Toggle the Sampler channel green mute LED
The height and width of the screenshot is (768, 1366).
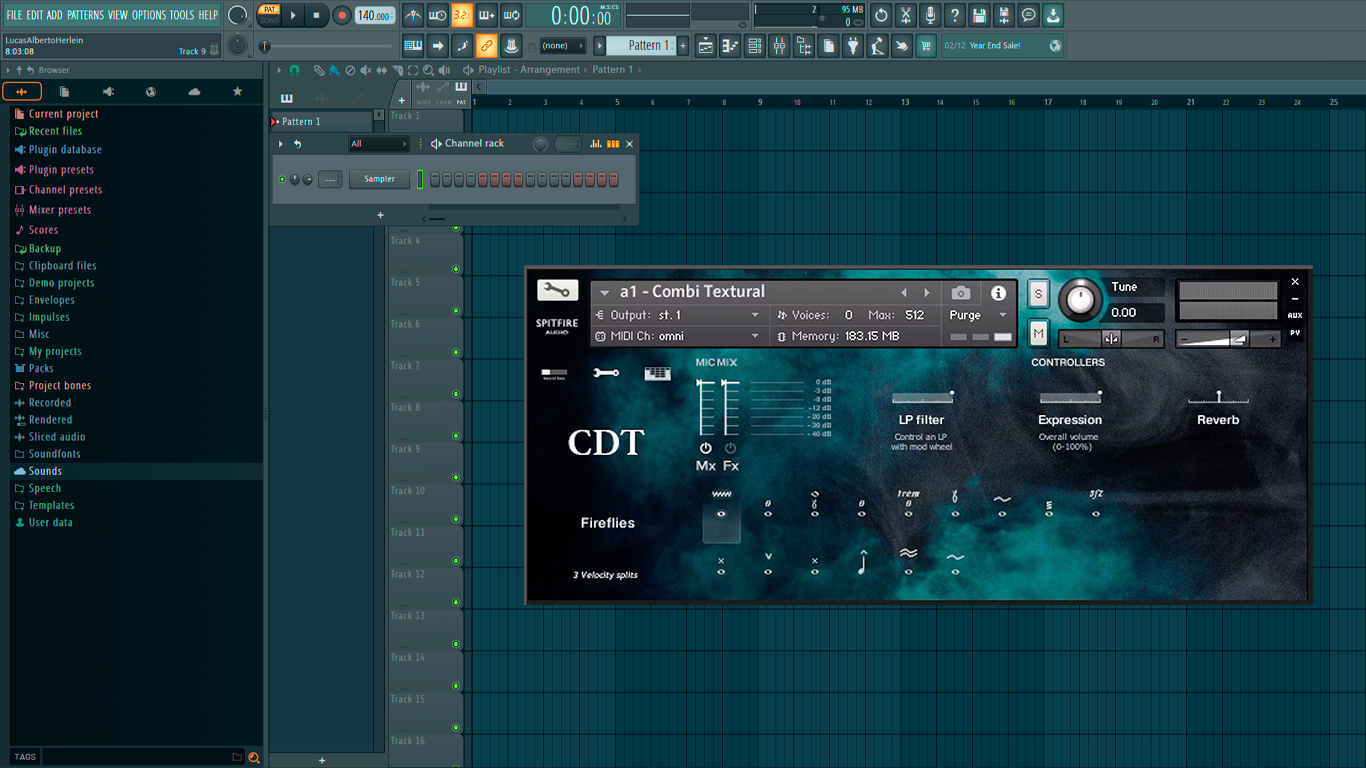[282, 179]
